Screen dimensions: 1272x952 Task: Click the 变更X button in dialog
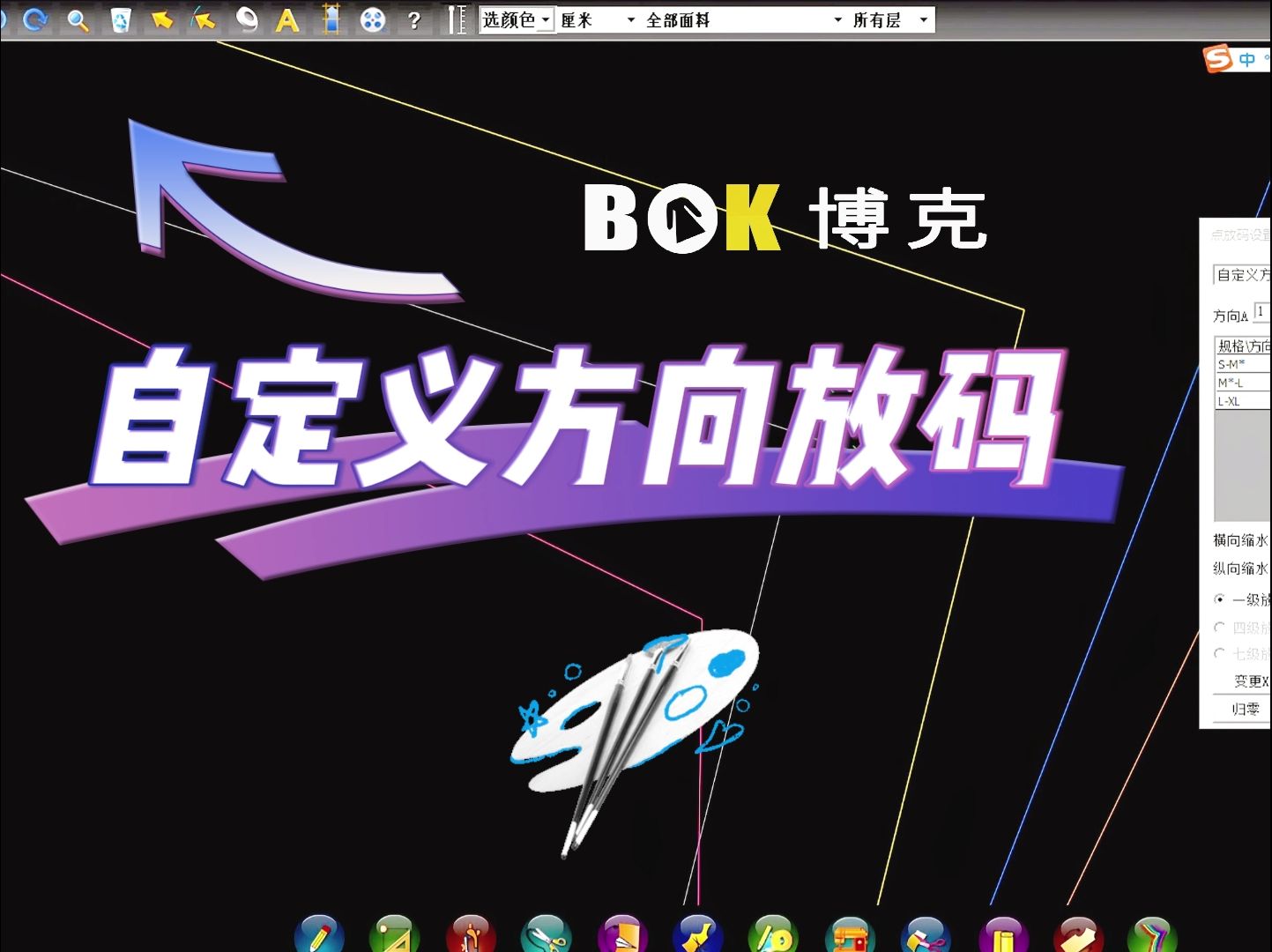[1243, 681]
